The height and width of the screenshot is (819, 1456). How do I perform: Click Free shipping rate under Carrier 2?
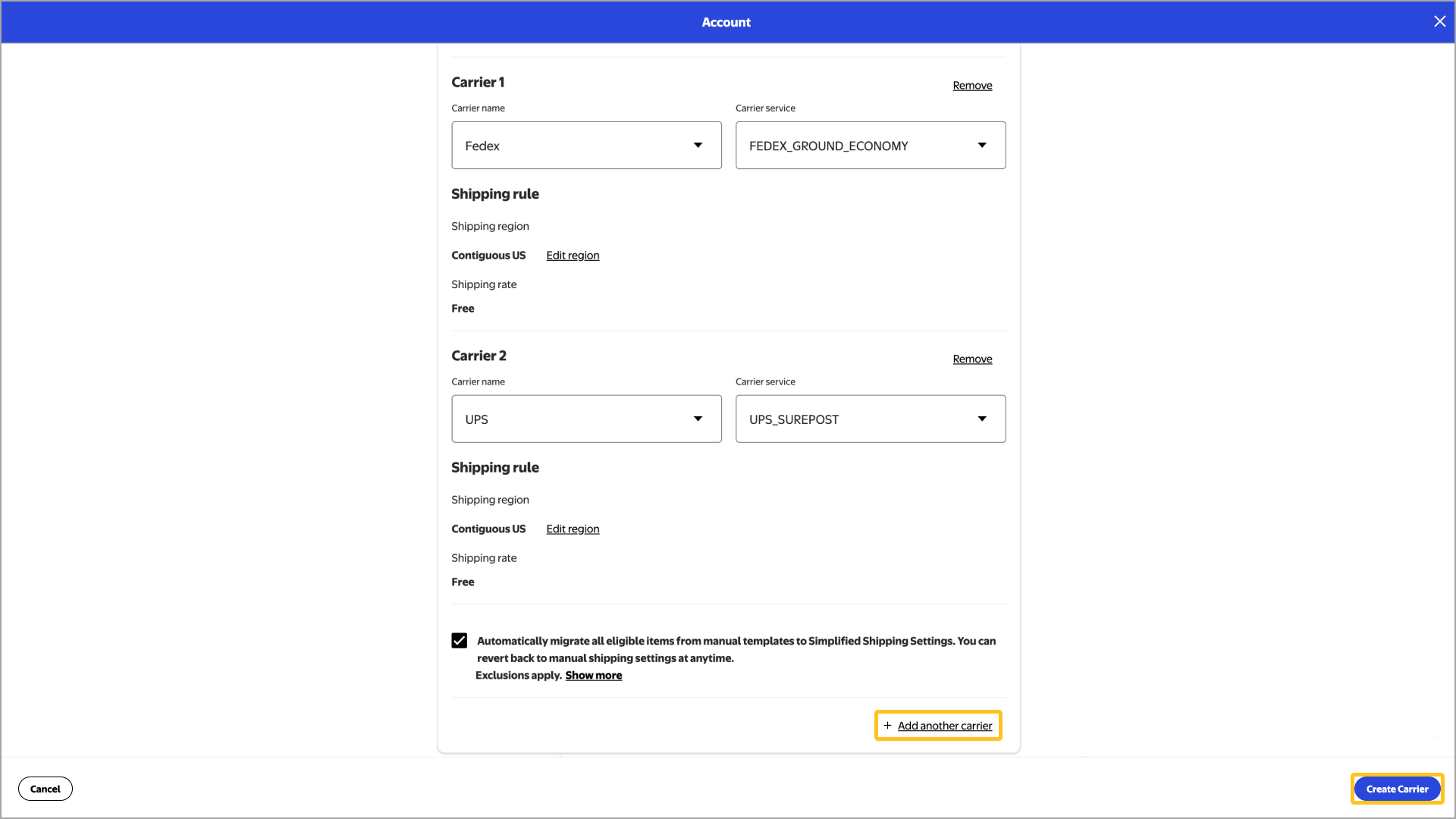tap(463, 582)
